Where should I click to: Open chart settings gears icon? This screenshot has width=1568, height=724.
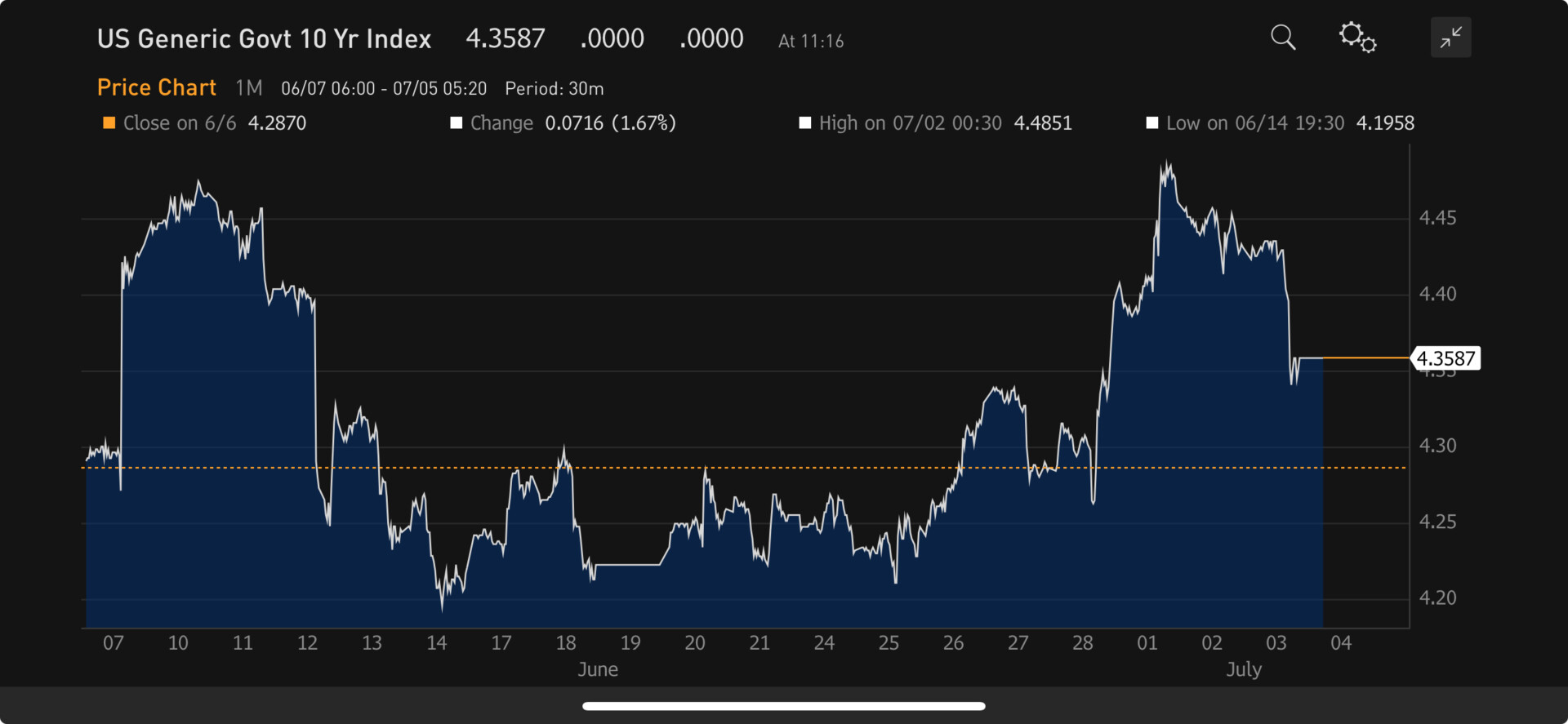click(x=1357, y=38)
